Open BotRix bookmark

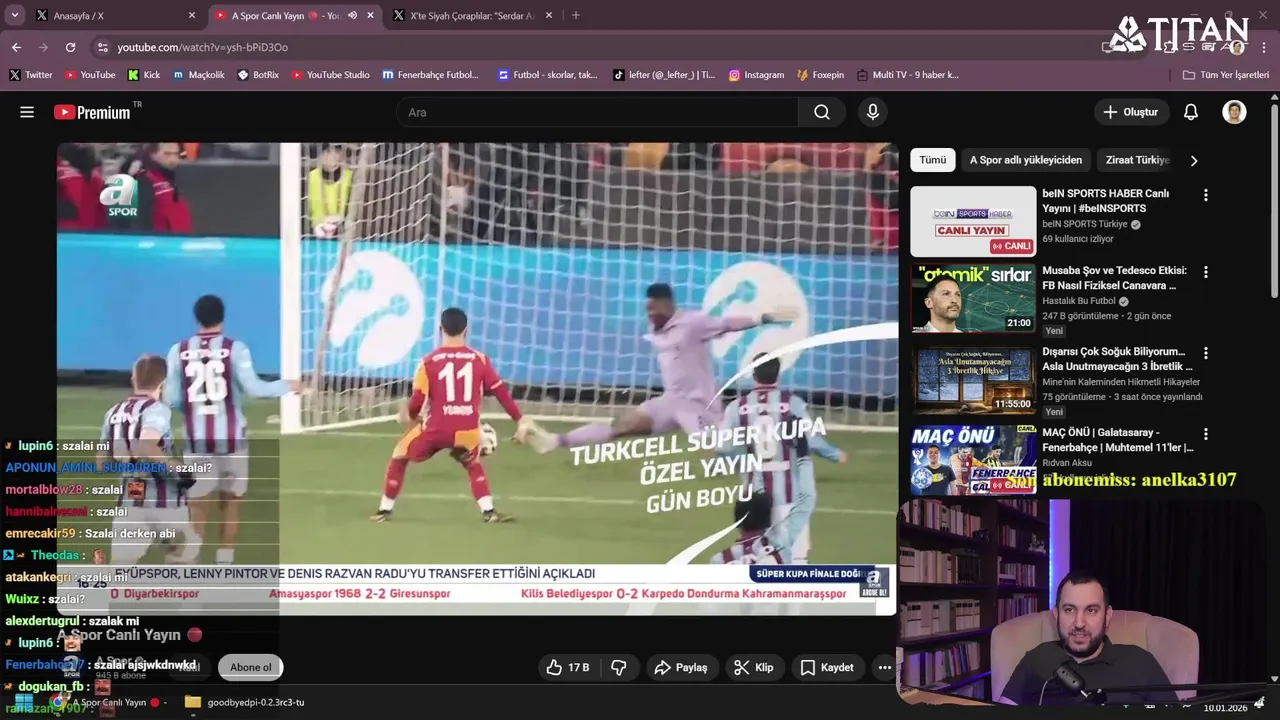click(258, 75)
